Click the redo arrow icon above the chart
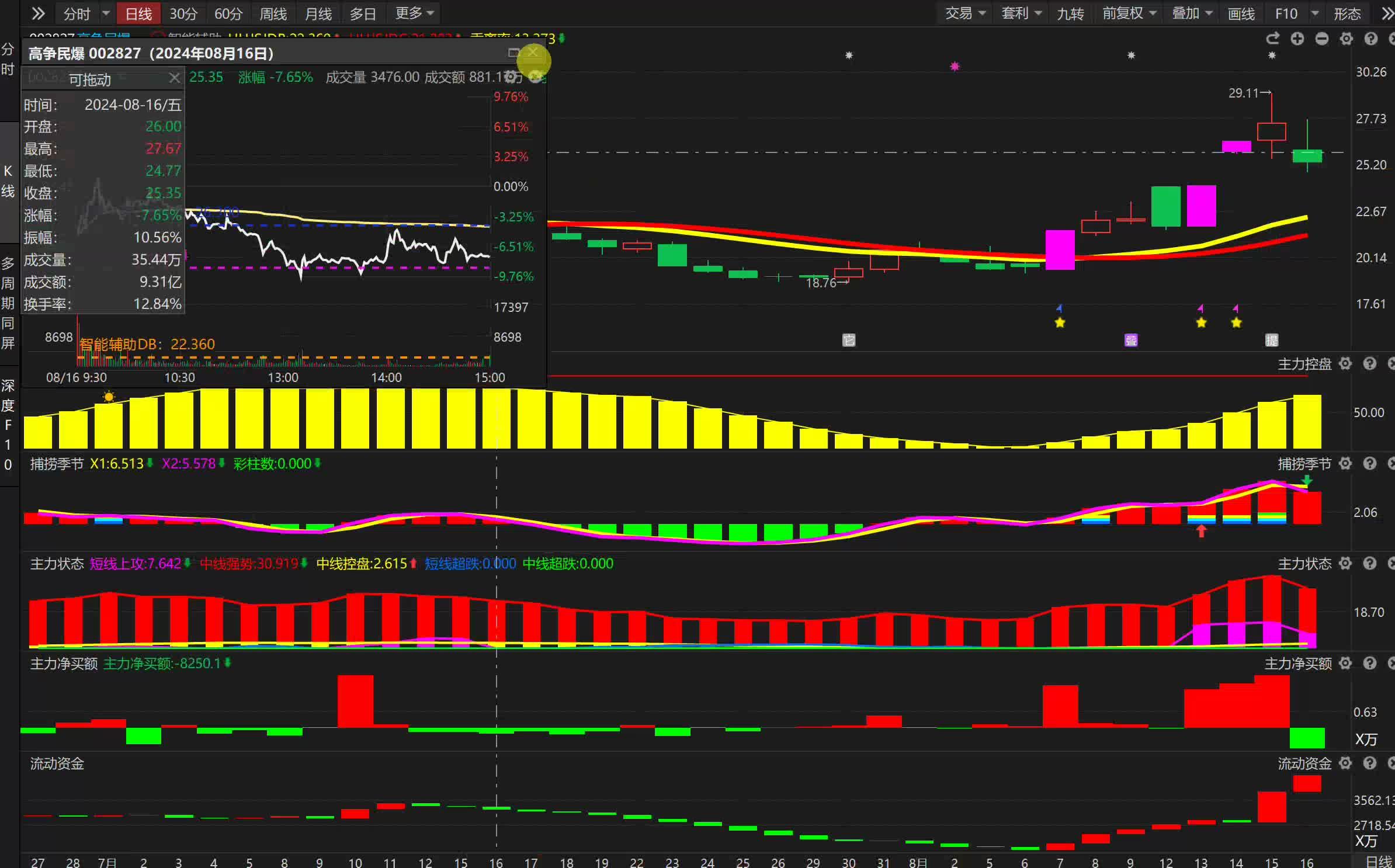 tap(1272, 39)
